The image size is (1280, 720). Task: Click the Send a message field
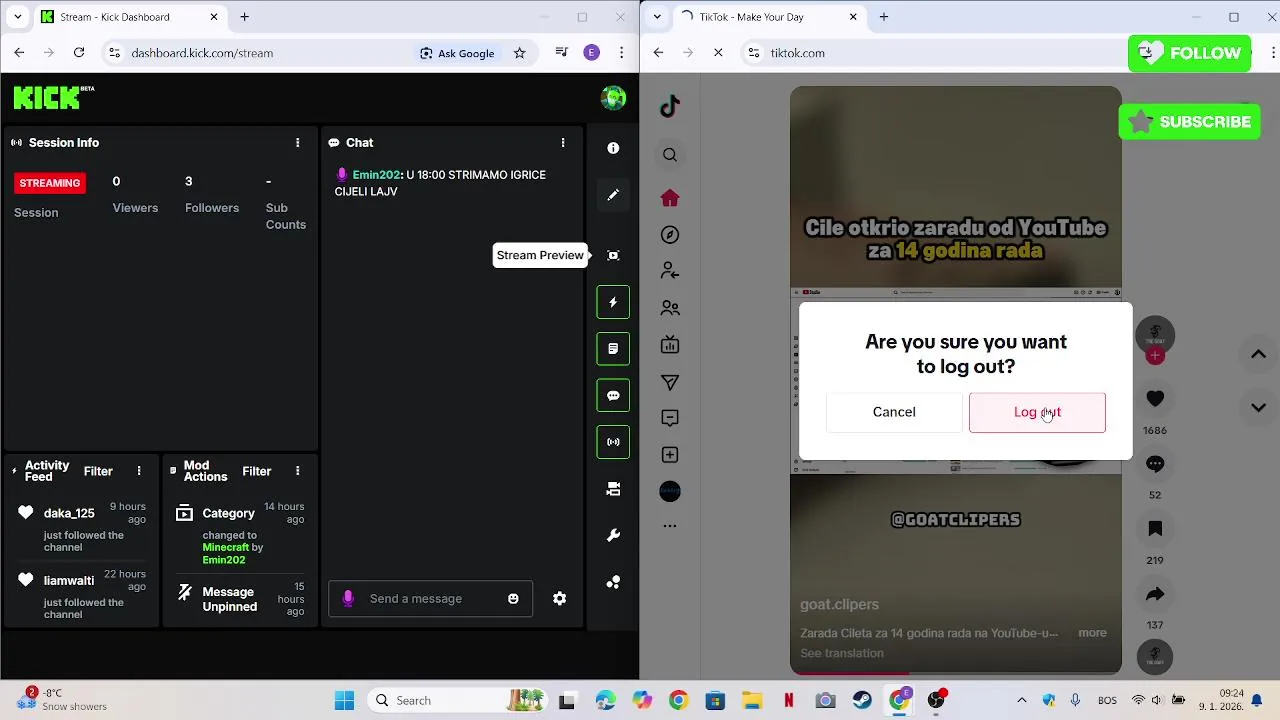(x=430, y=599)
